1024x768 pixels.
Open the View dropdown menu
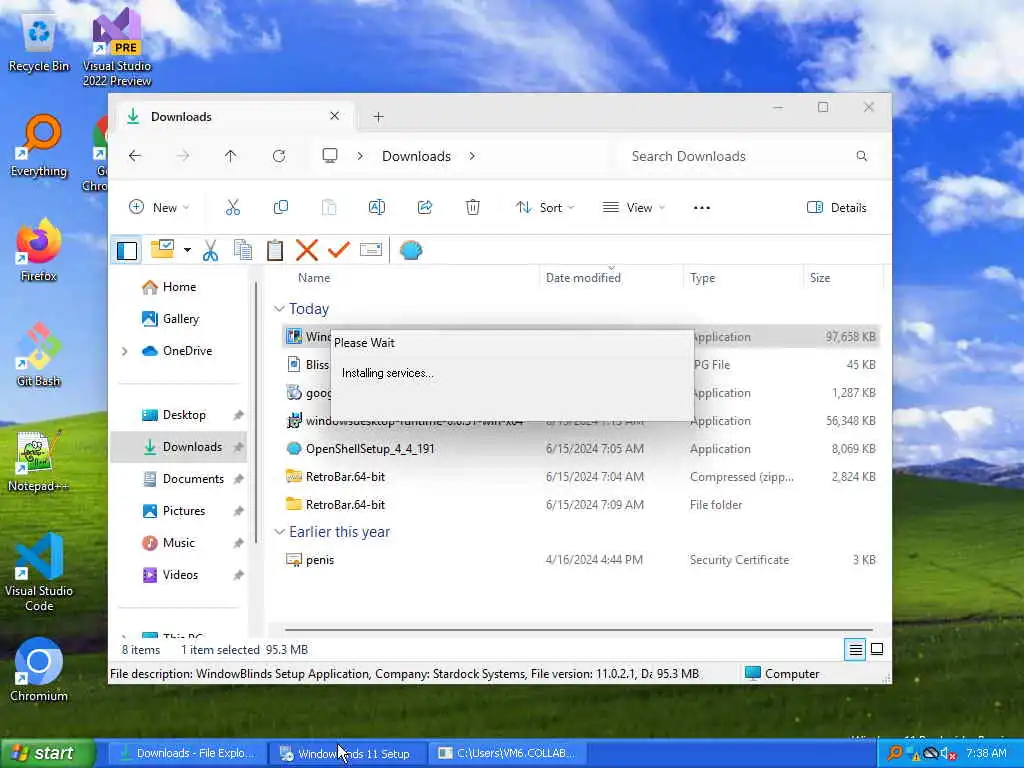(633, 208)
